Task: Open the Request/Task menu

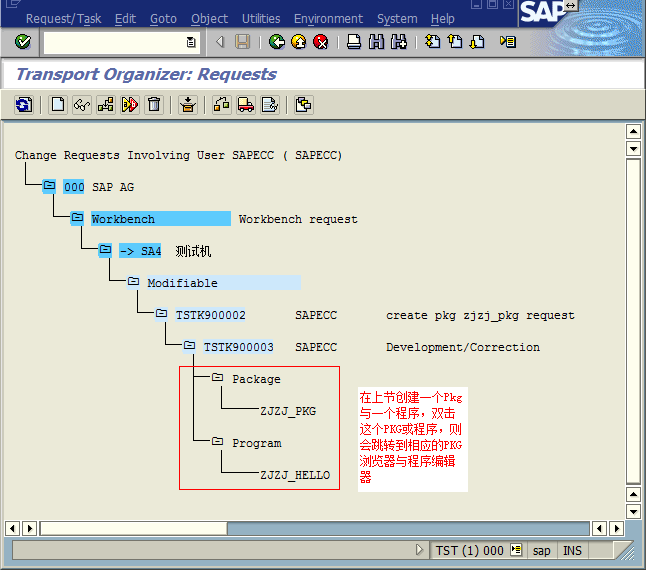Action: tap(63, 19)
